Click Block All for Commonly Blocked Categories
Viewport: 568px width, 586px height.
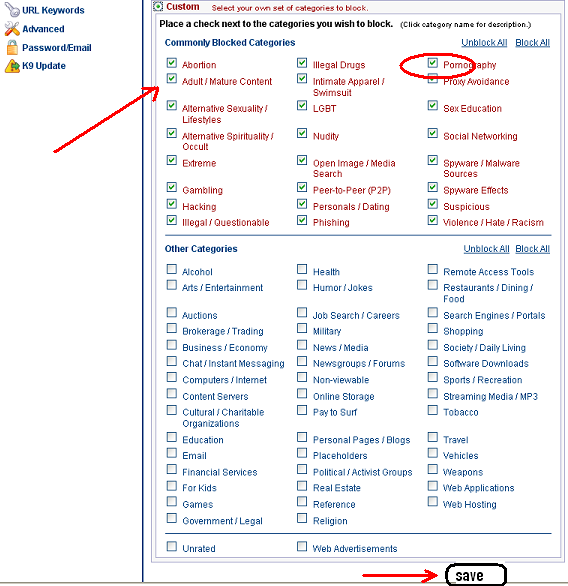pyautogui.click(x=532, y=43)
